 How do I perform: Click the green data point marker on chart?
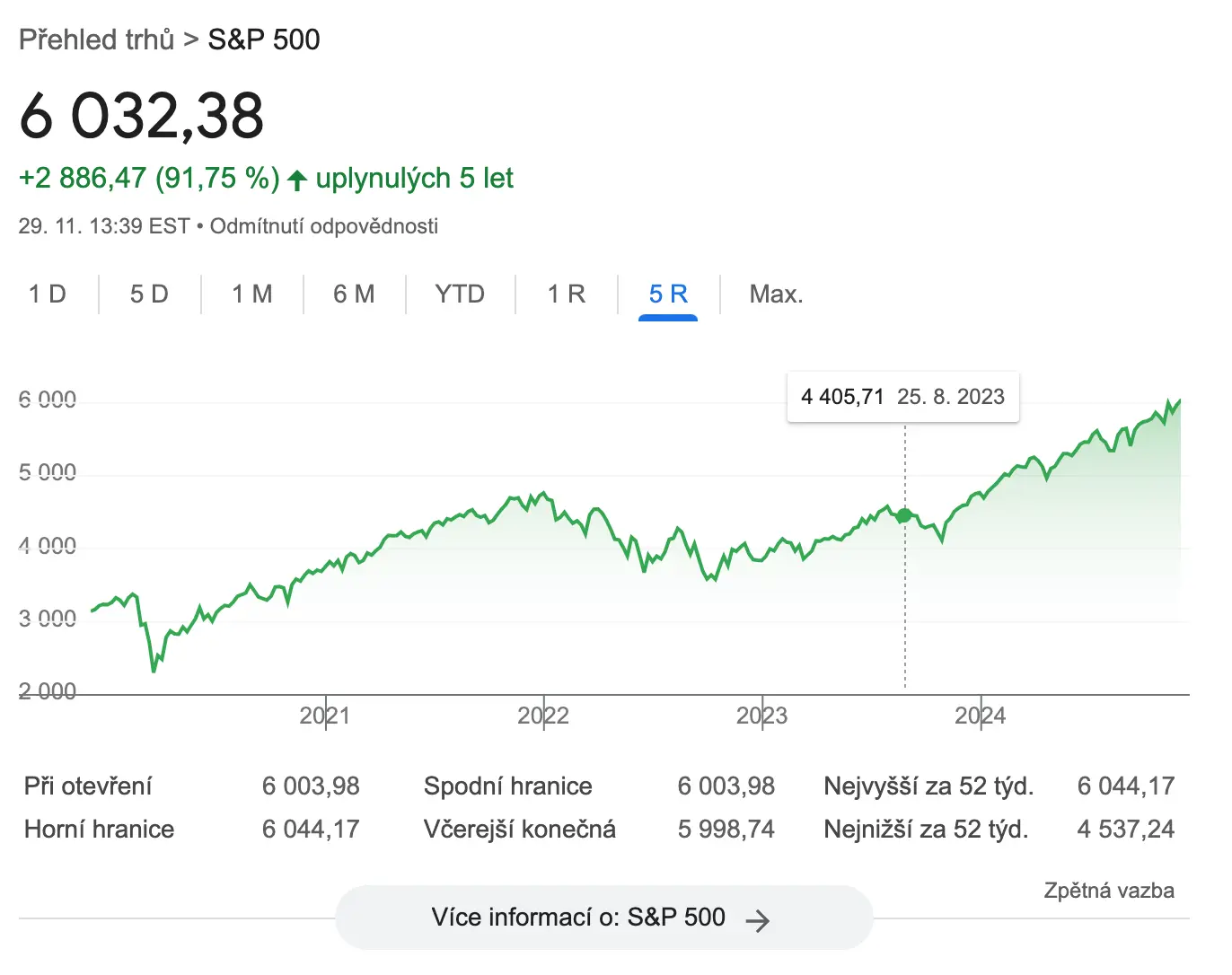coord(904,515)
